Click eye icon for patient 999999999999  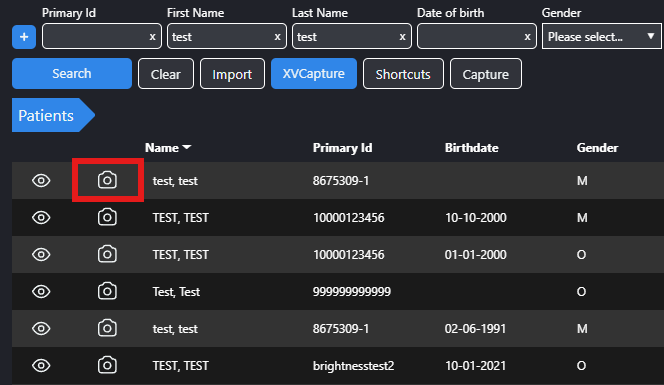point(41,291)
